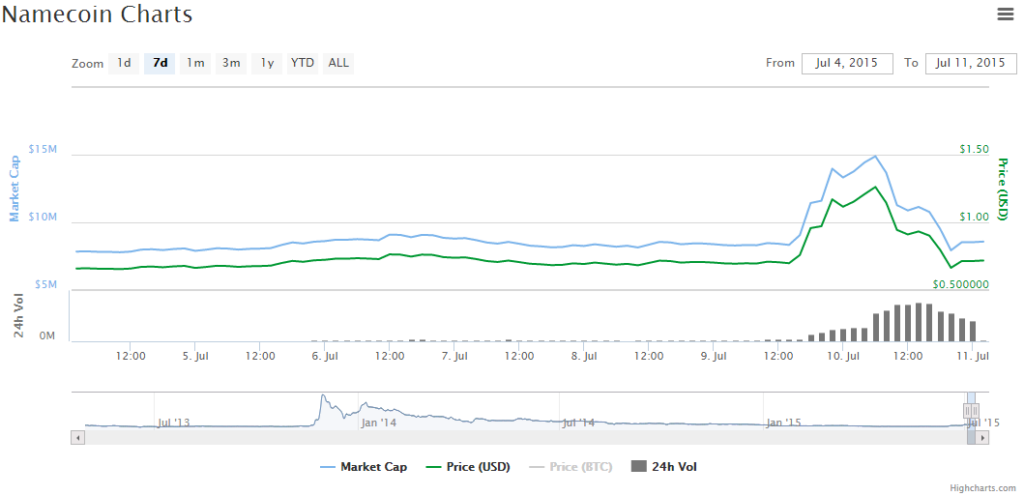Click the '$1.50' price axis label
The height and width of the screenshot is (496, 1024).
click(974, 149)
